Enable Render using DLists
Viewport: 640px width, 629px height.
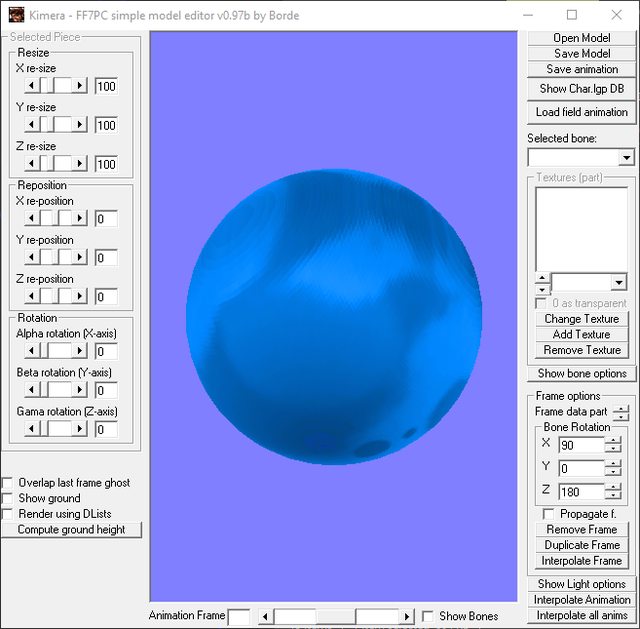(x=7, y=514)
